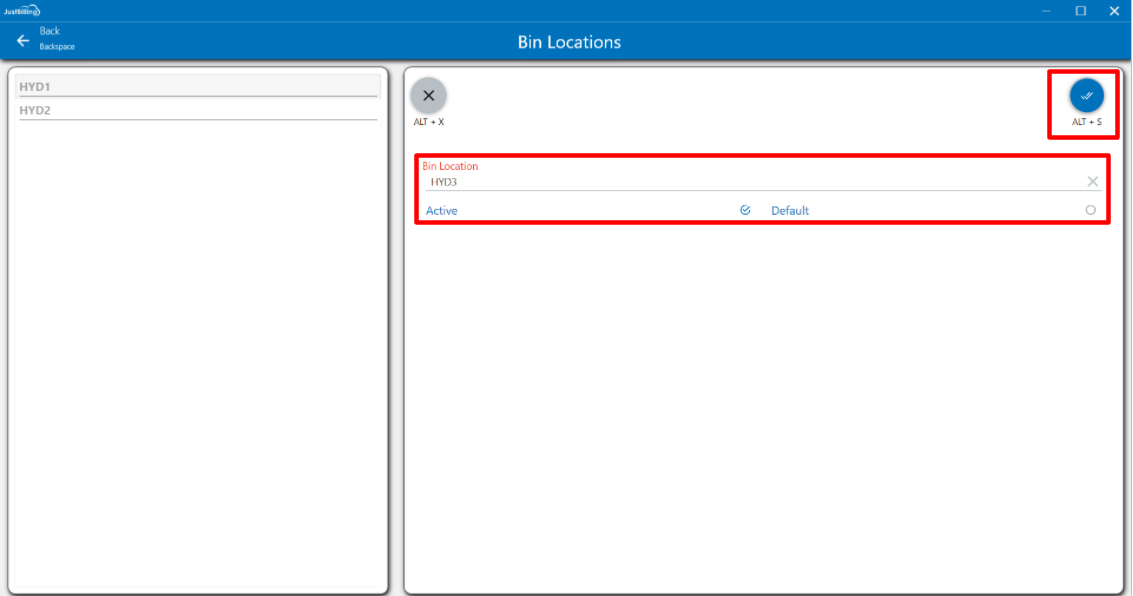Maximize the JustBilling window
1133x596 pixels.
(1080, 11)
